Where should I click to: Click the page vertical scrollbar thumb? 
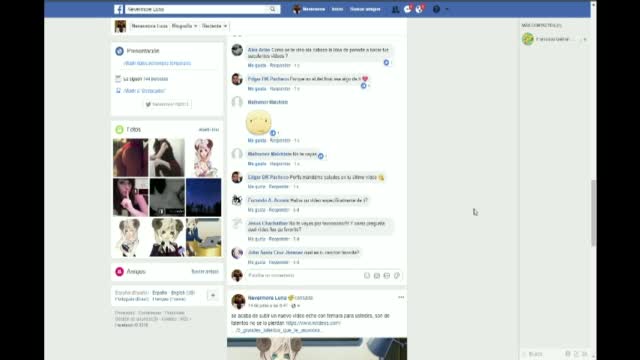593,212
